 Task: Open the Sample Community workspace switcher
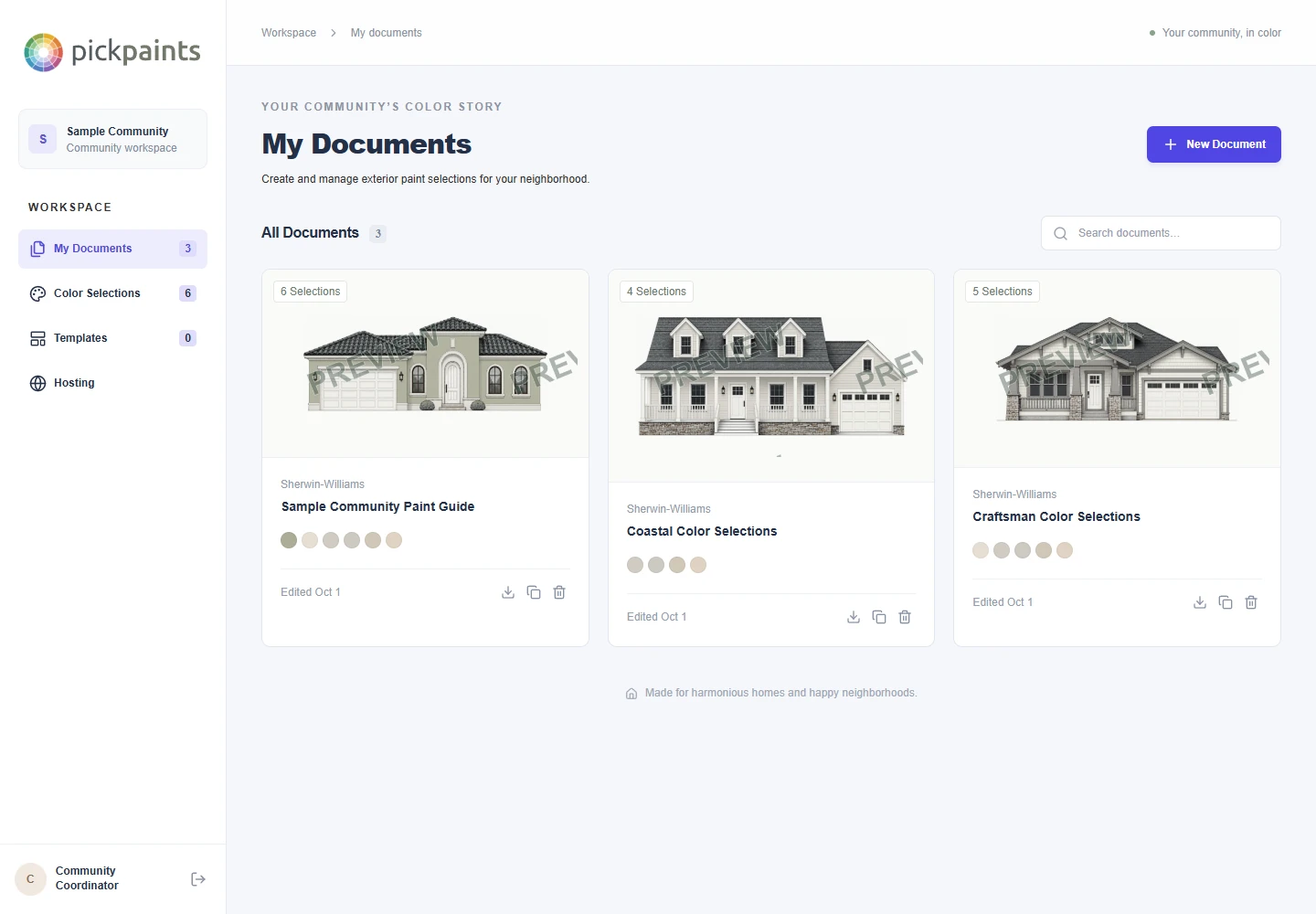[x=112, y=139]
